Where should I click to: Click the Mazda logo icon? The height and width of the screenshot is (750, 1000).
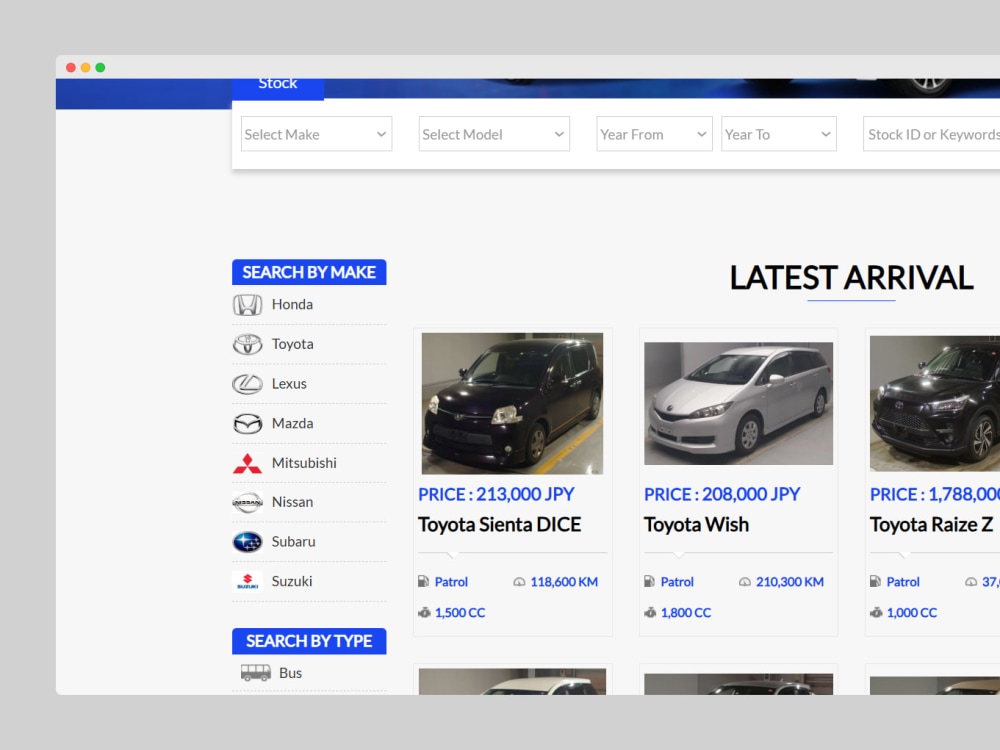click(x=247, y=423)
